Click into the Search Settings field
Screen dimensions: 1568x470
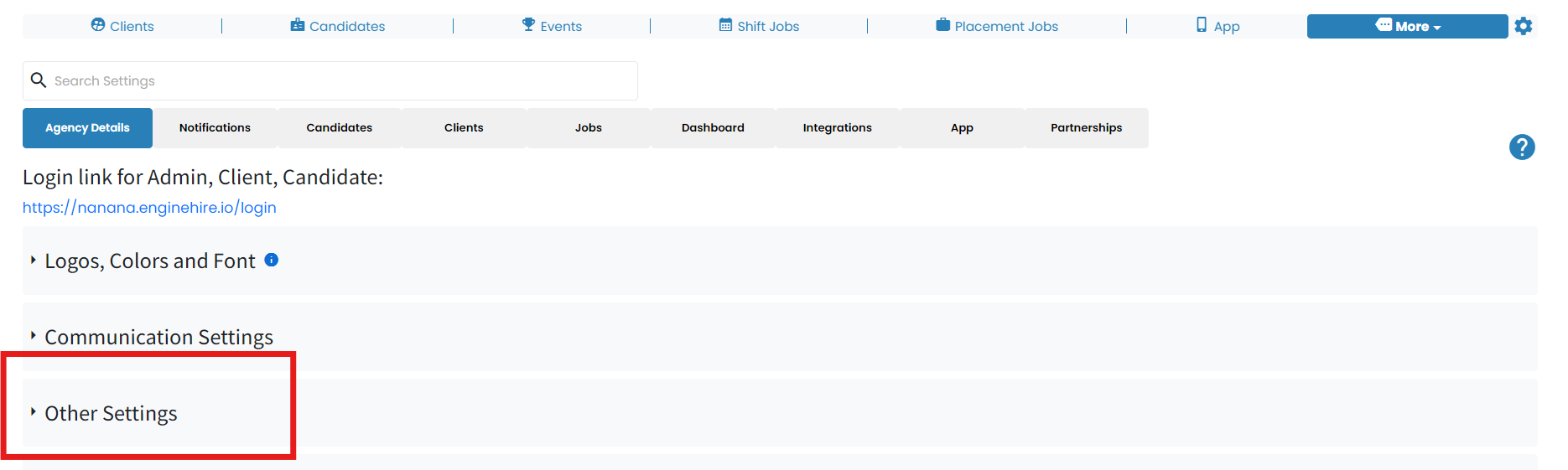pos(330,80)
